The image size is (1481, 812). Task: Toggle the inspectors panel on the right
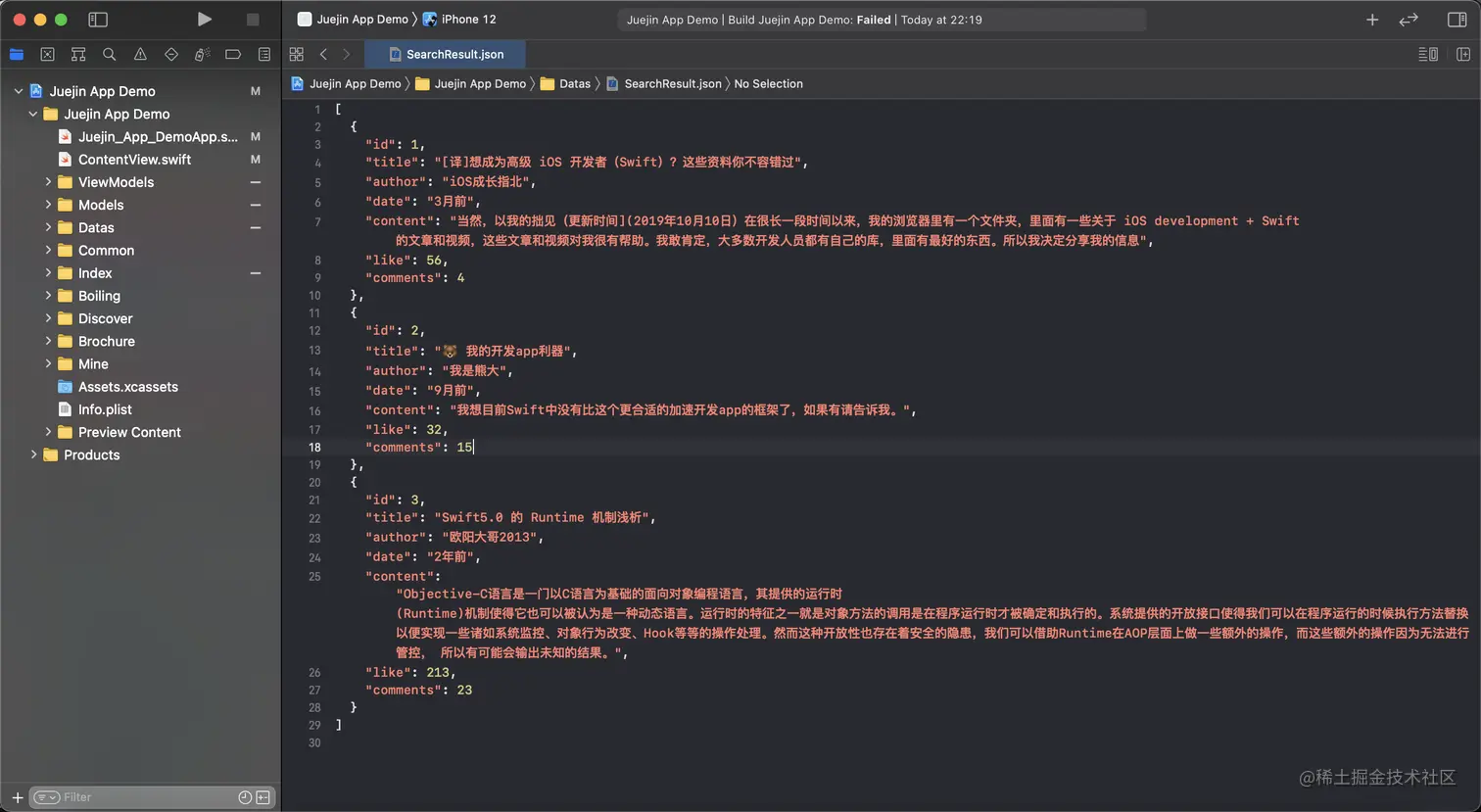click(1457, 20)
